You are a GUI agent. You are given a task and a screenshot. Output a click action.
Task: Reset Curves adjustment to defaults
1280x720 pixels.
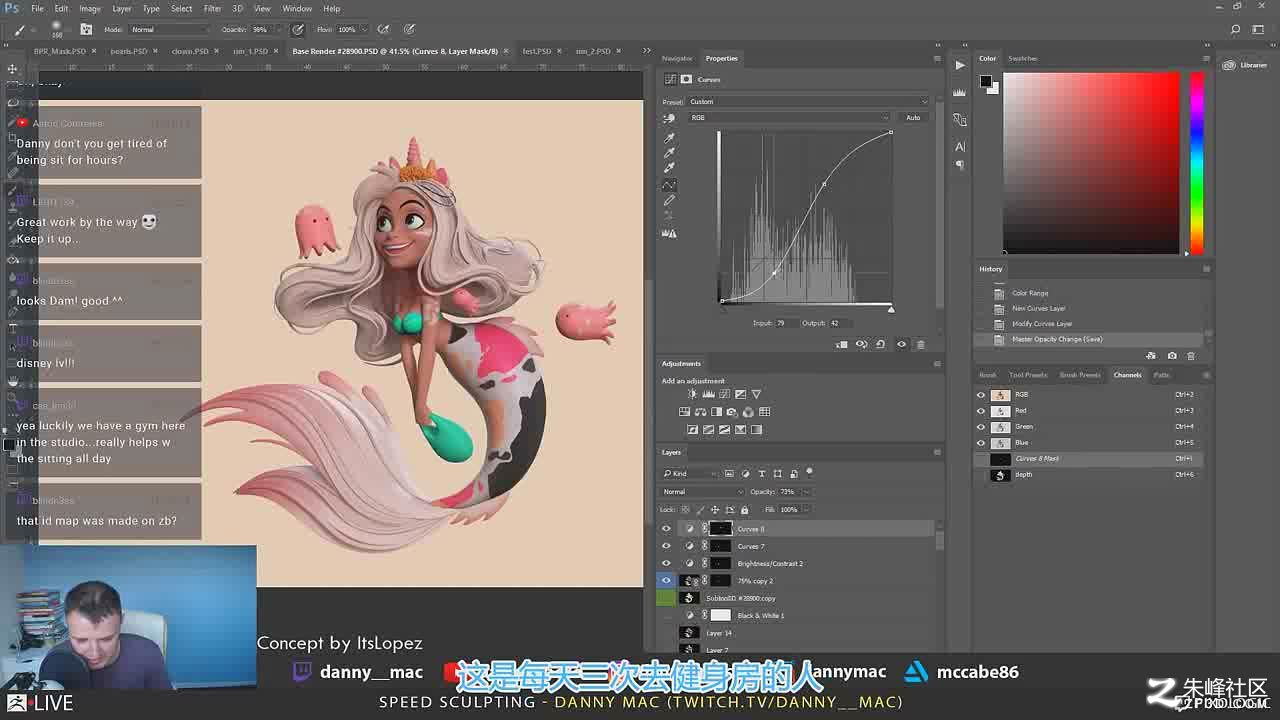pos(880,344)
